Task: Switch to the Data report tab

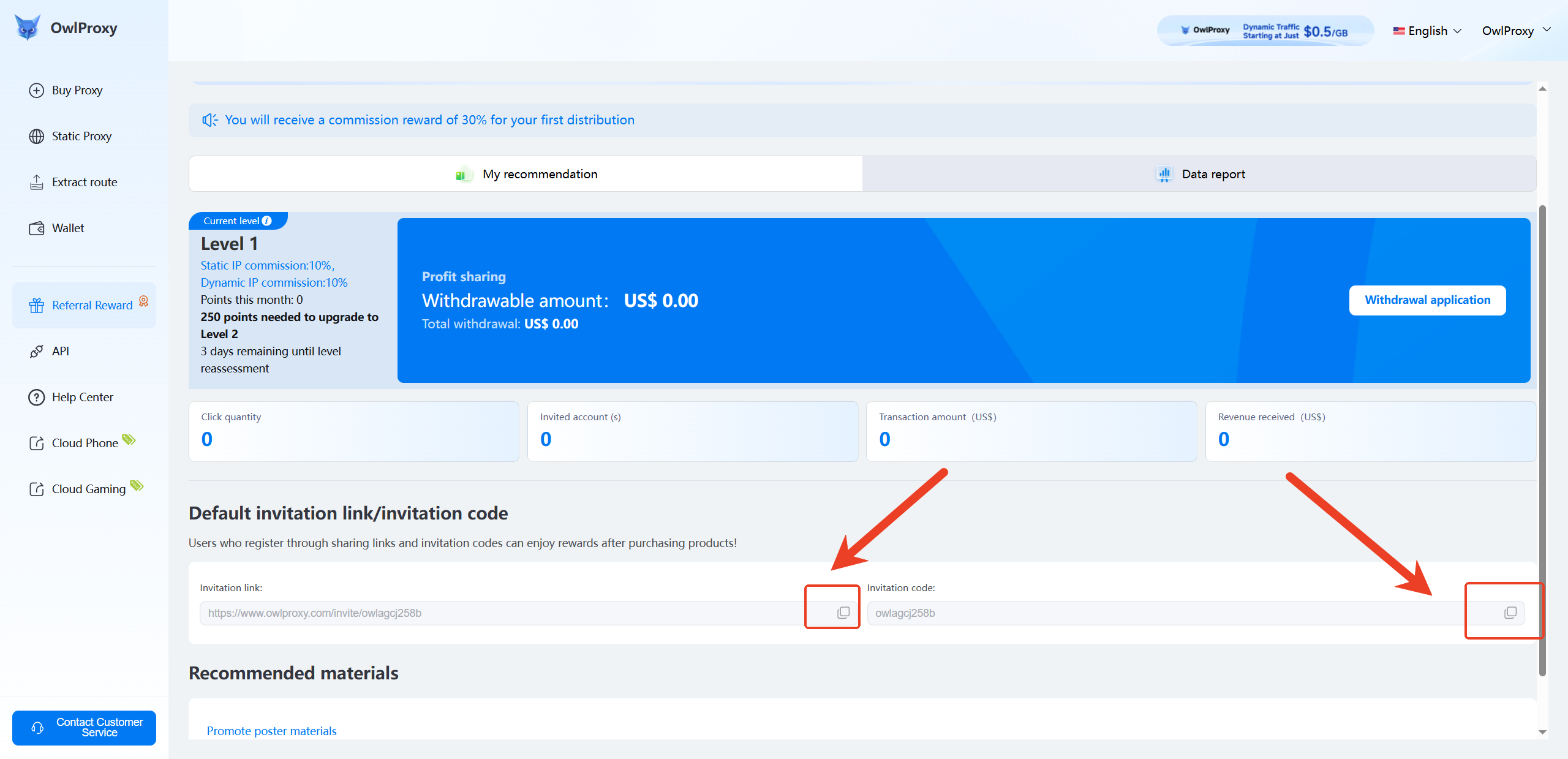Action: (x=1199, y=174)
